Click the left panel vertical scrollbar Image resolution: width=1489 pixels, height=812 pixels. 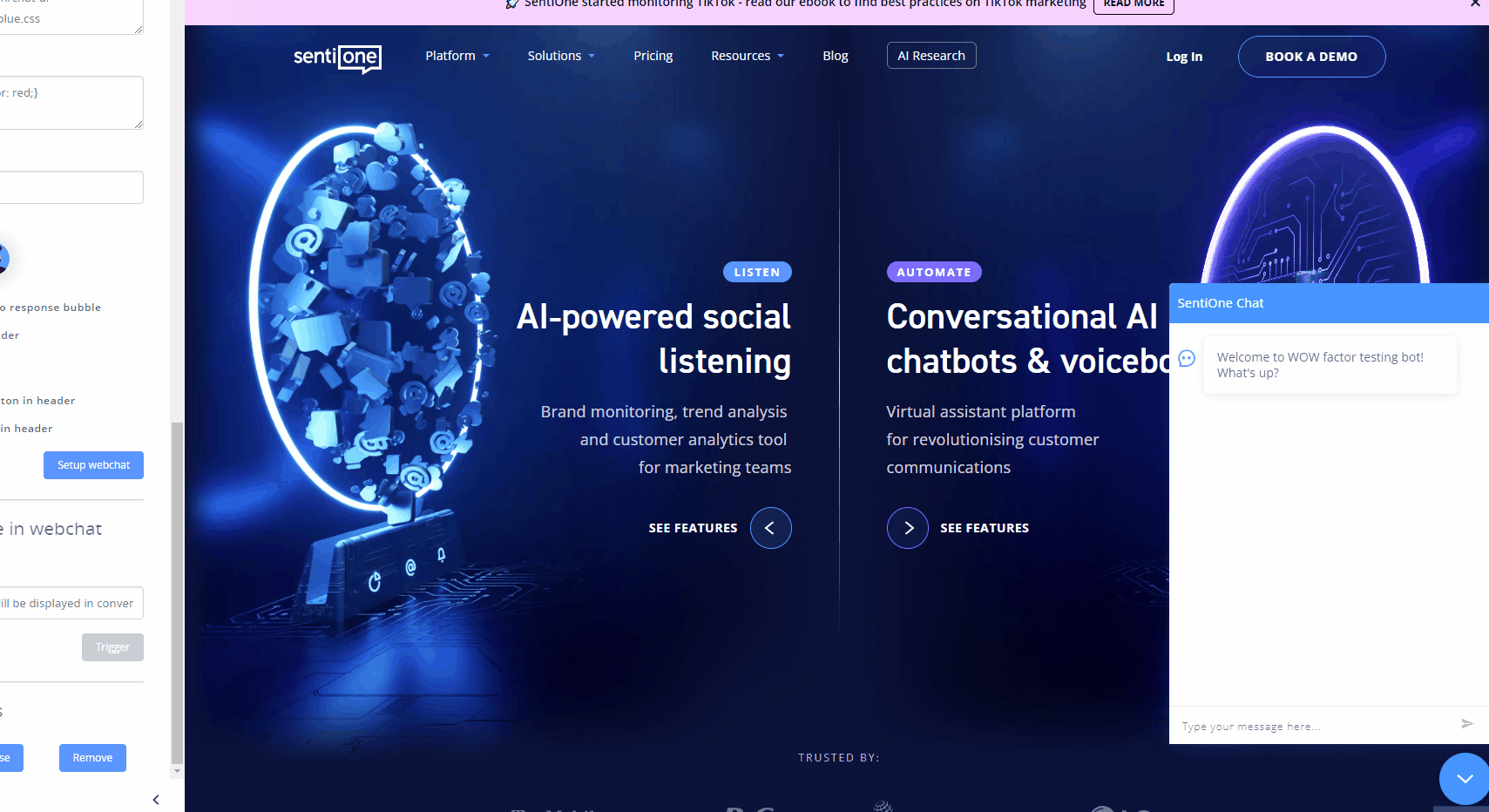pos(177,592)
